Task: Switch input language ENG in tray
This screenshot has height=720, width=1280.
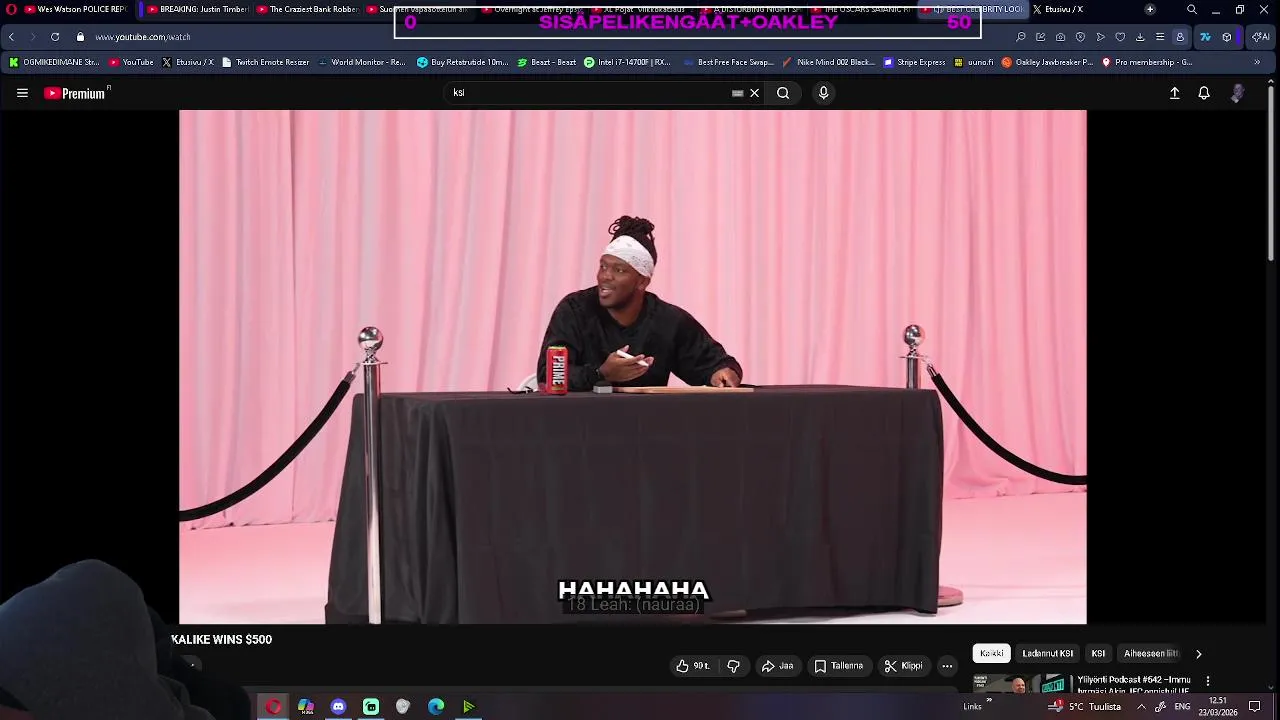Action: click(1182, 707)
